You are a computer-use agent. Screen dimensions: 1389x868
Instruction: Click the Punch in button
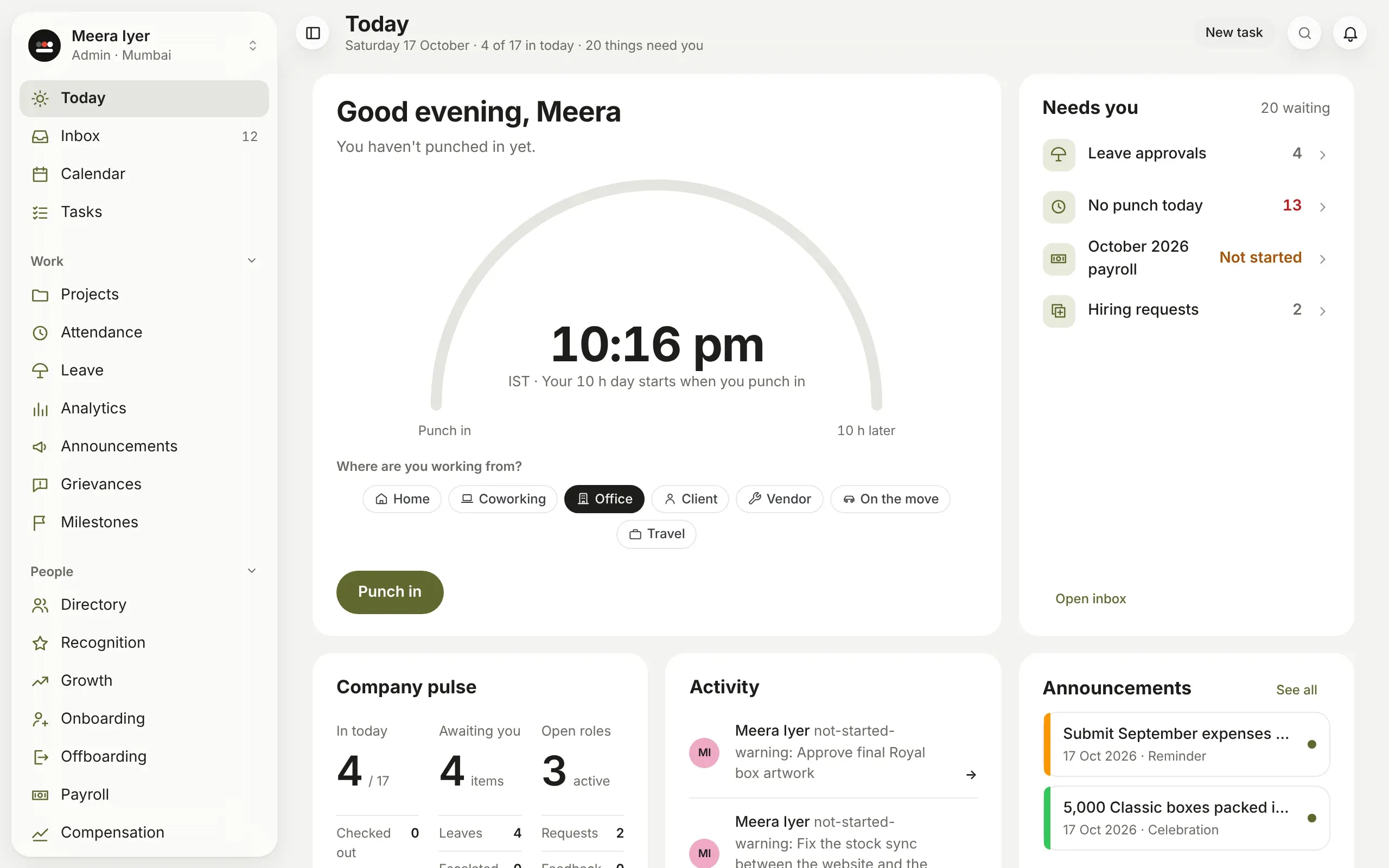click(x=390, y=592)
